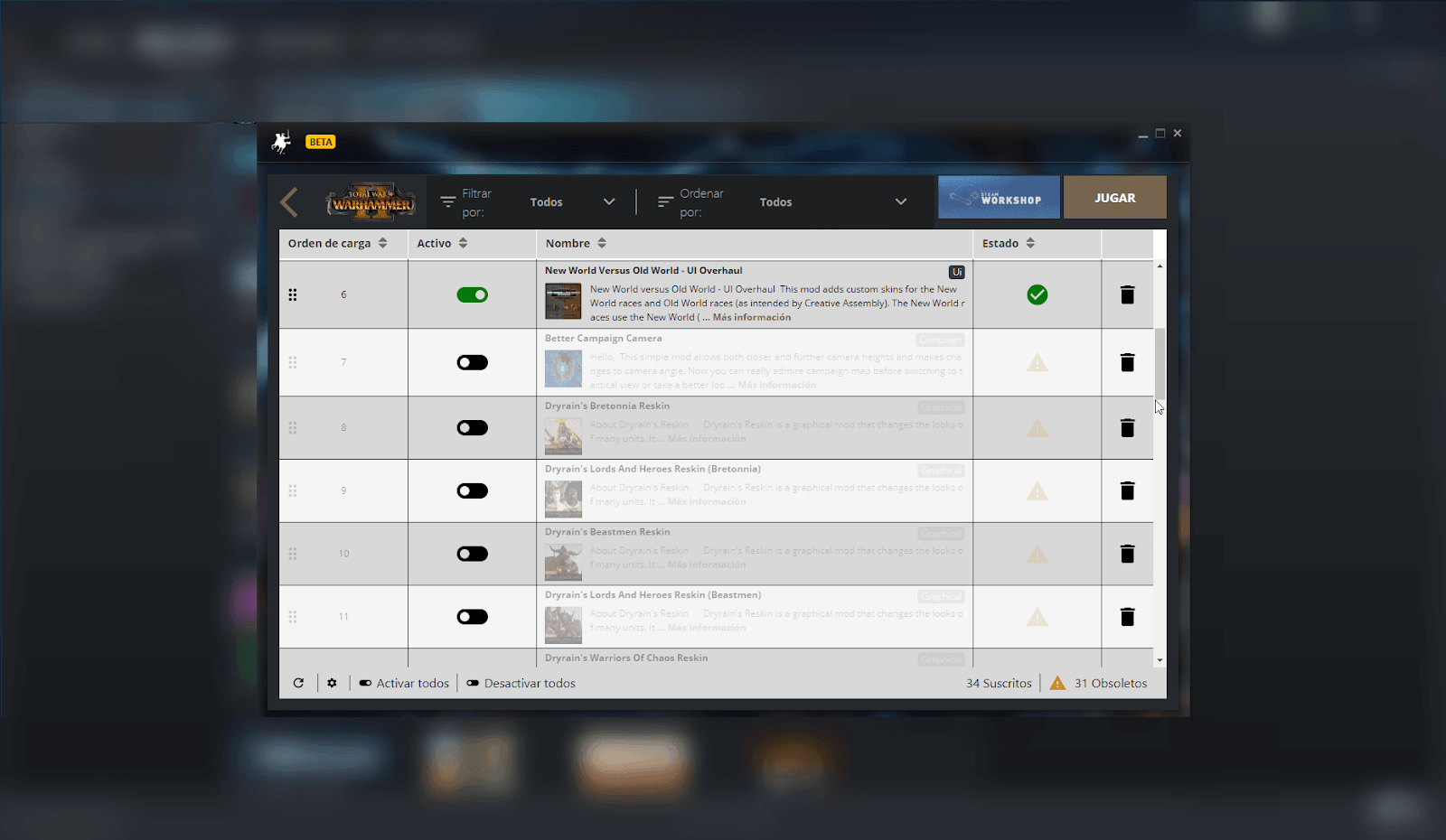The image size is (1446, 840).
Task: Open Más información for Dryrain's Beastmen Reskin
Action: (x=707, y=565)
